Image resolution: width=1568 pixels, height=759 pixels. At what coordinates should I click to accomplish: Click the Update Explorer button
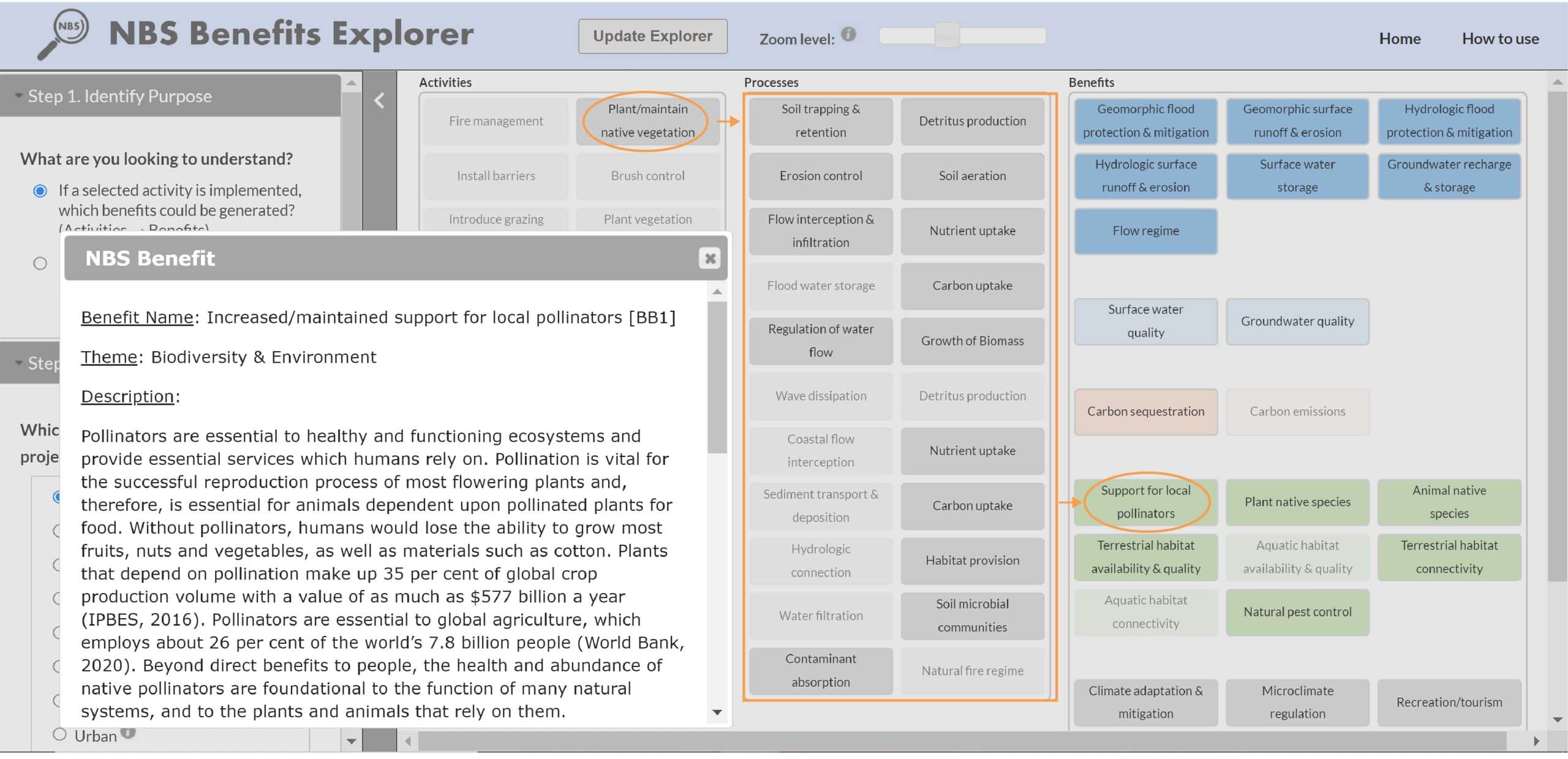pyautogui.click(x=652, y=36)
